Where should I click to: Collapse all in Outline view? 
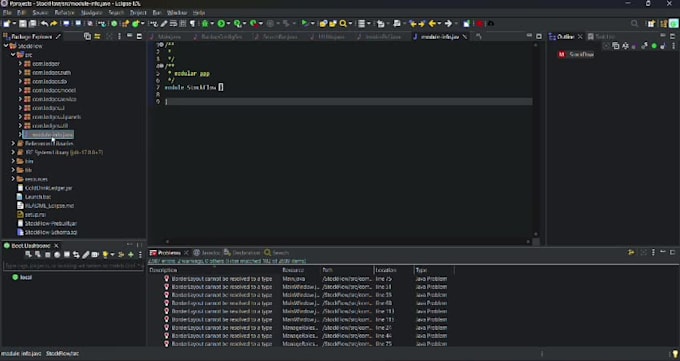click(x=616, y=46)
